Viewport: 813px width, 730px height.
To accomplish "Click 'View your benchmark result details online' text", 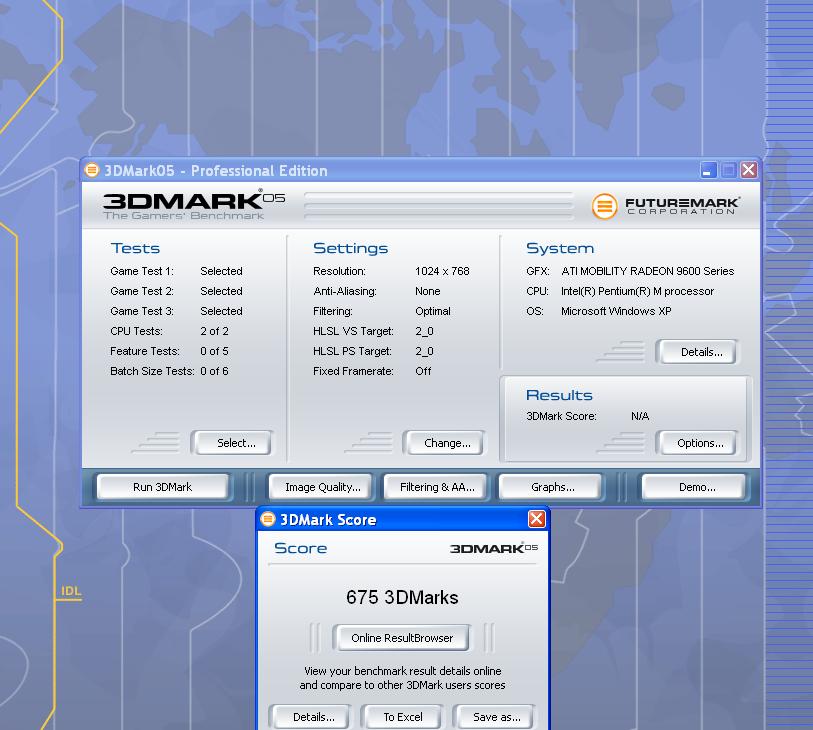I will point(402,671).
